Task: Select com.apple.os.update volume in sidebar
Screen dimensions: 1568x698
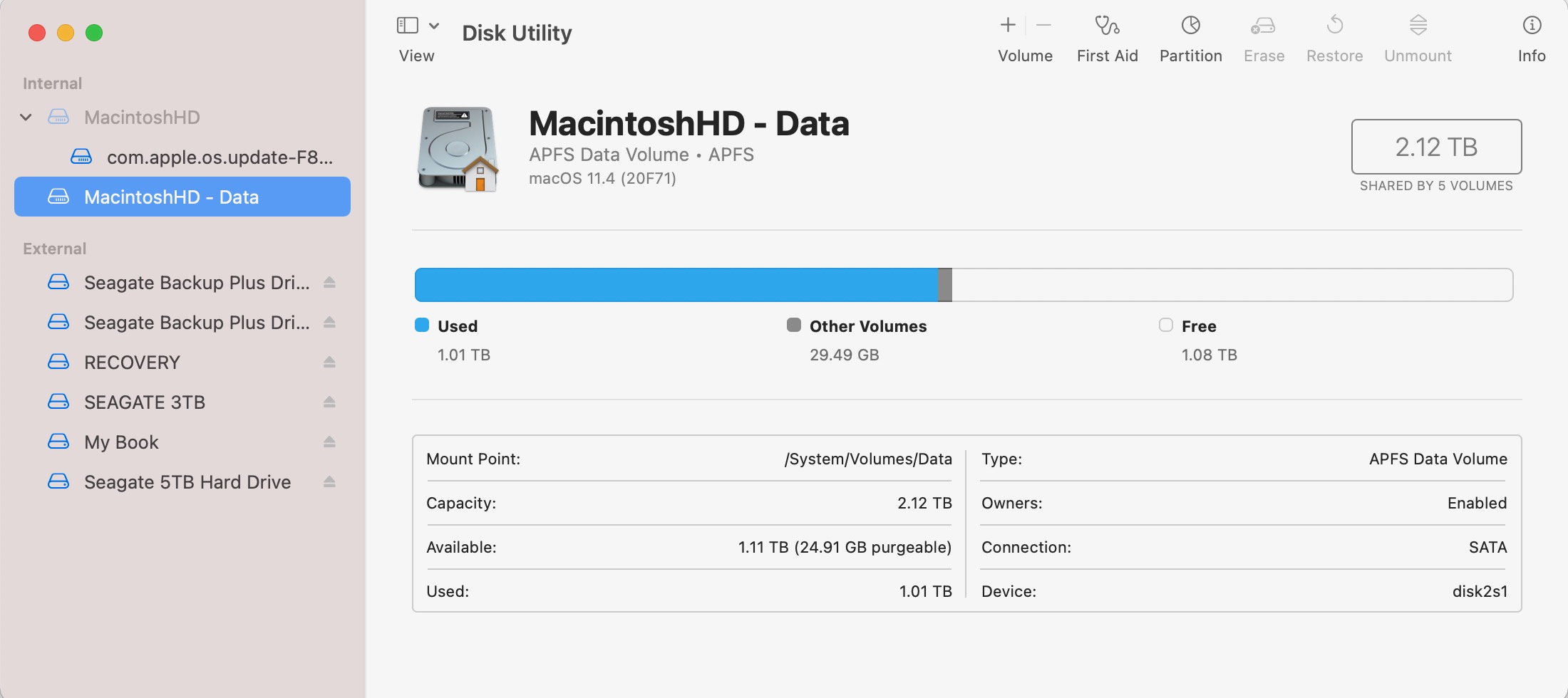Action: pos(184,157)
